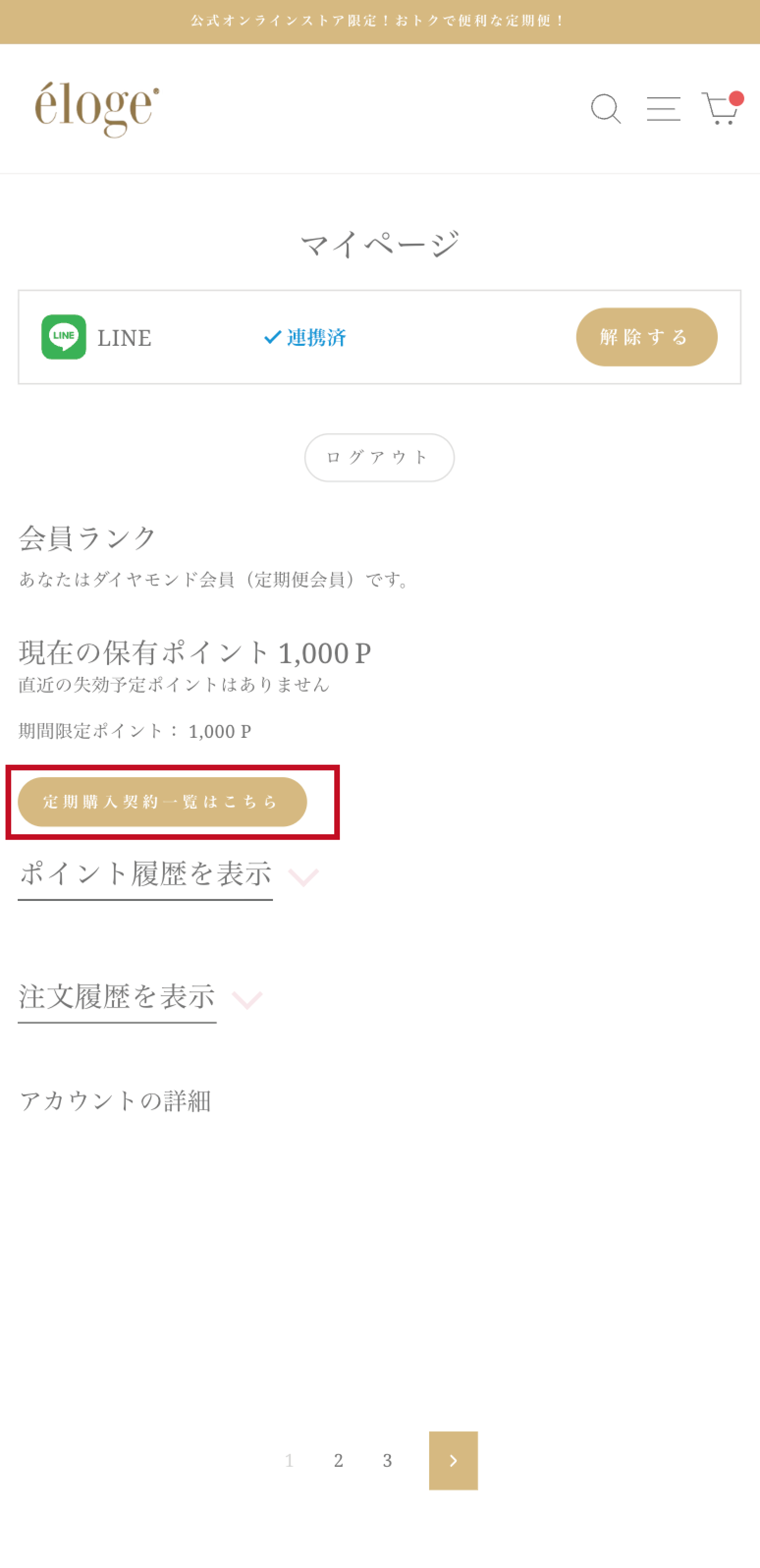760x1568 pixels.
Task: Select page 1 in pagination
Action: (x=290, y=1460)
